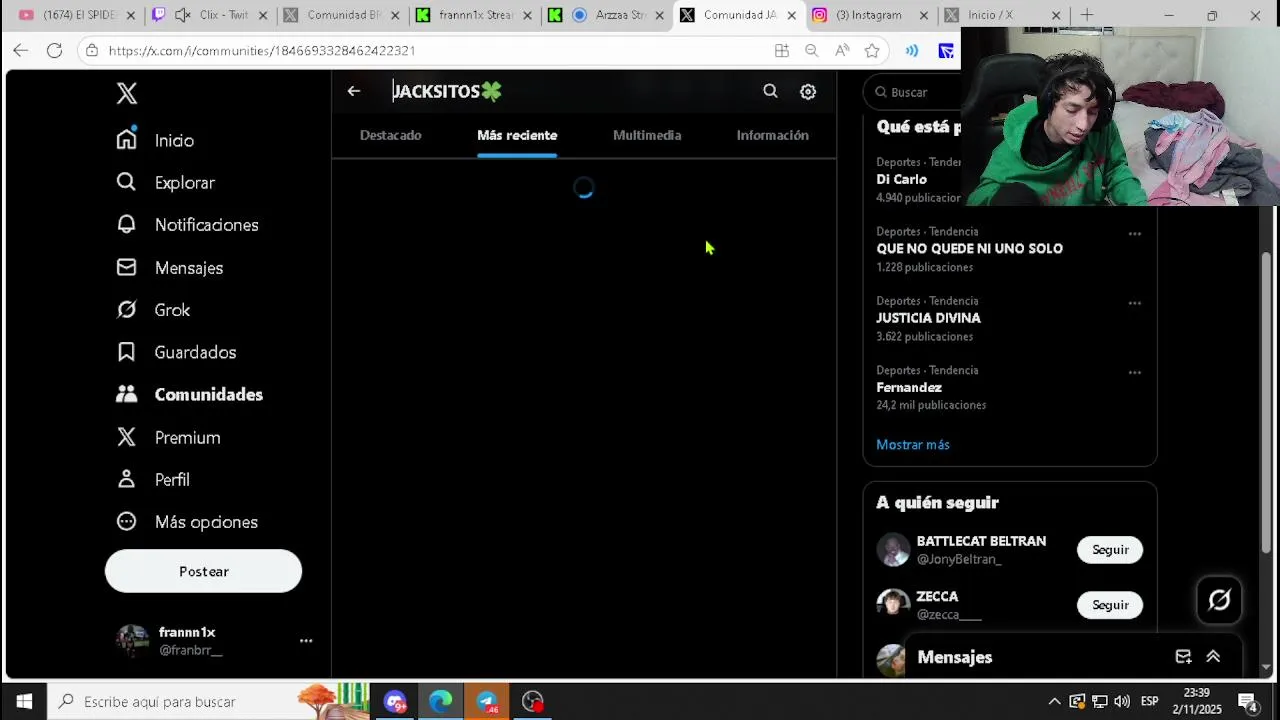Open Explorar in the sidebar
1280x720 pixels.
165,183
